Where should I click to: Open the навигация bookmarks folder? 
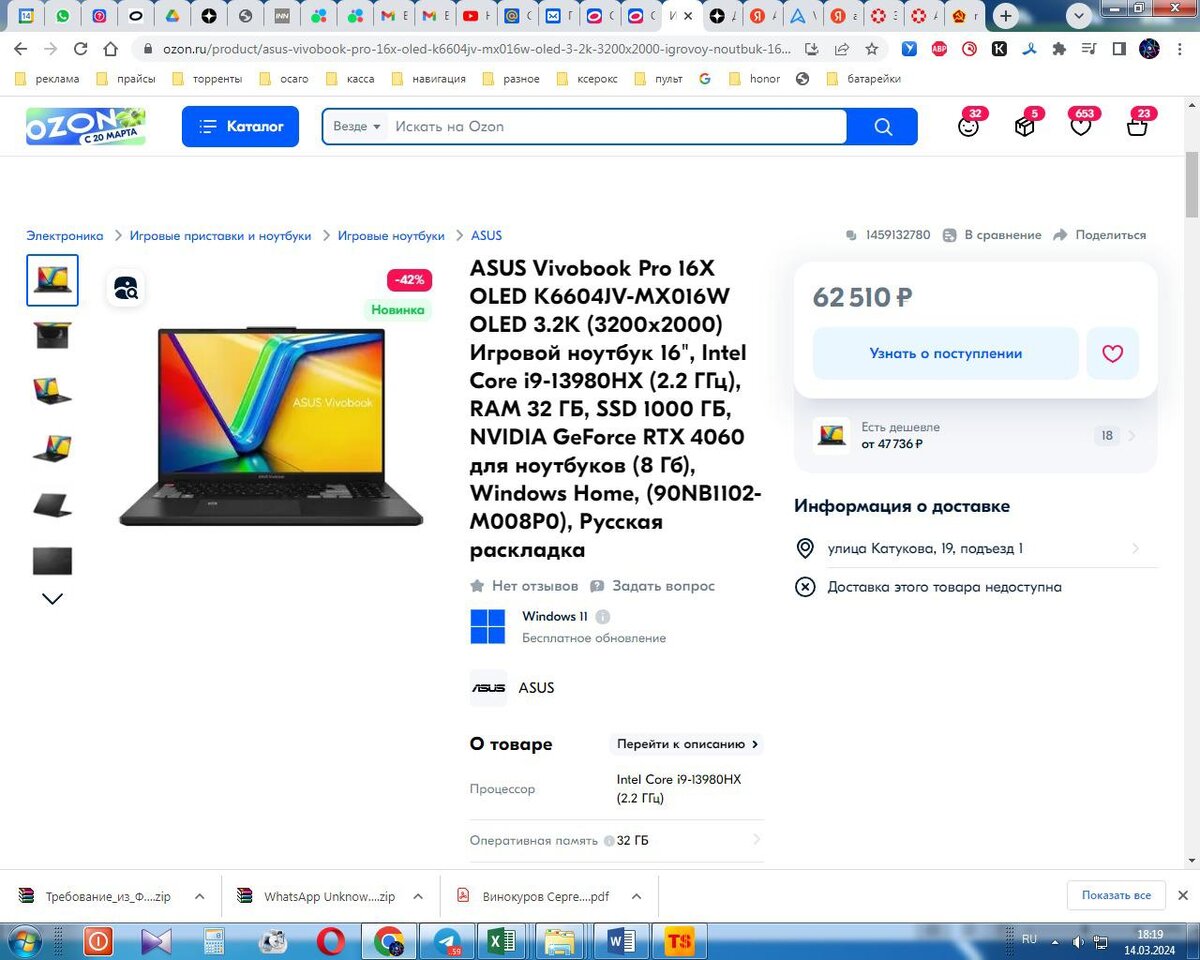tap(428, 79)
